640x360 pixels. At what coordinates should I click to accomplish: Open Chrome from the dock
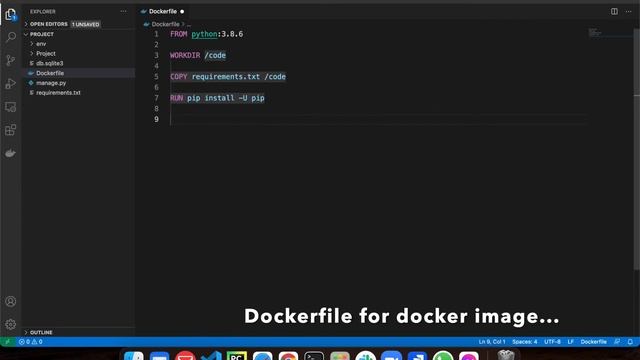[x=288, y=356]
